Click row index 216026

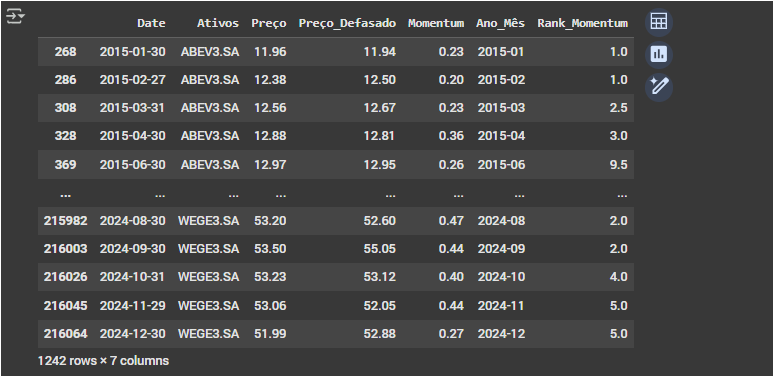pyautogui.click(x=66, y=277)
